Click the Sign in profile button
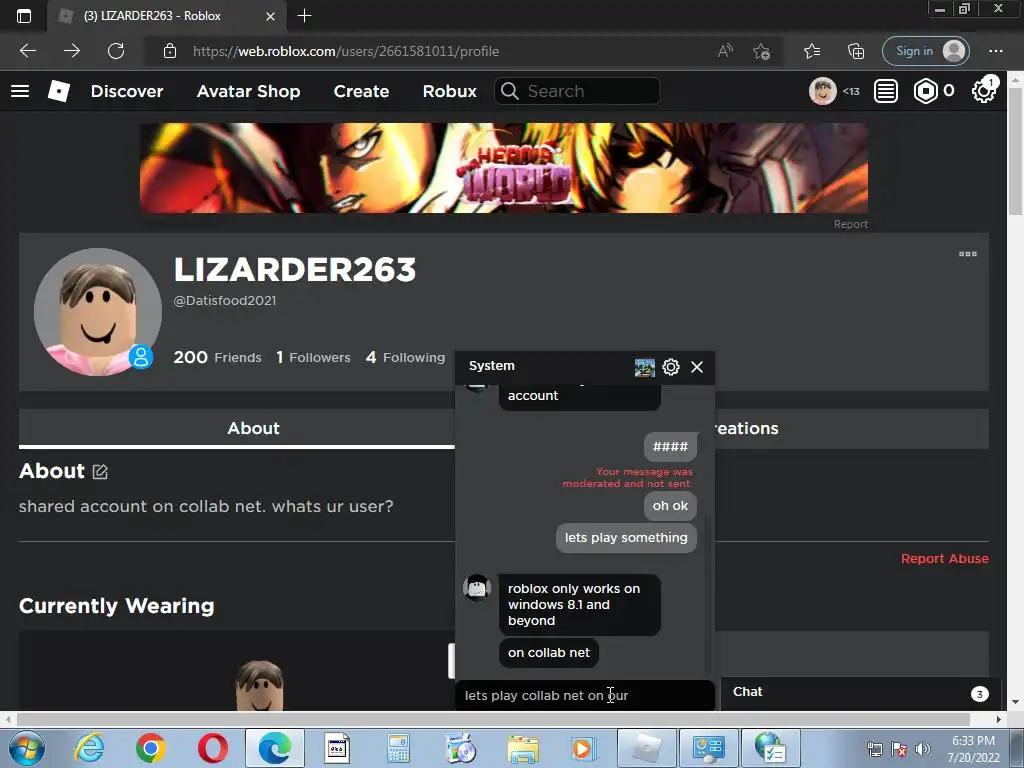 [x=925, y=51]
